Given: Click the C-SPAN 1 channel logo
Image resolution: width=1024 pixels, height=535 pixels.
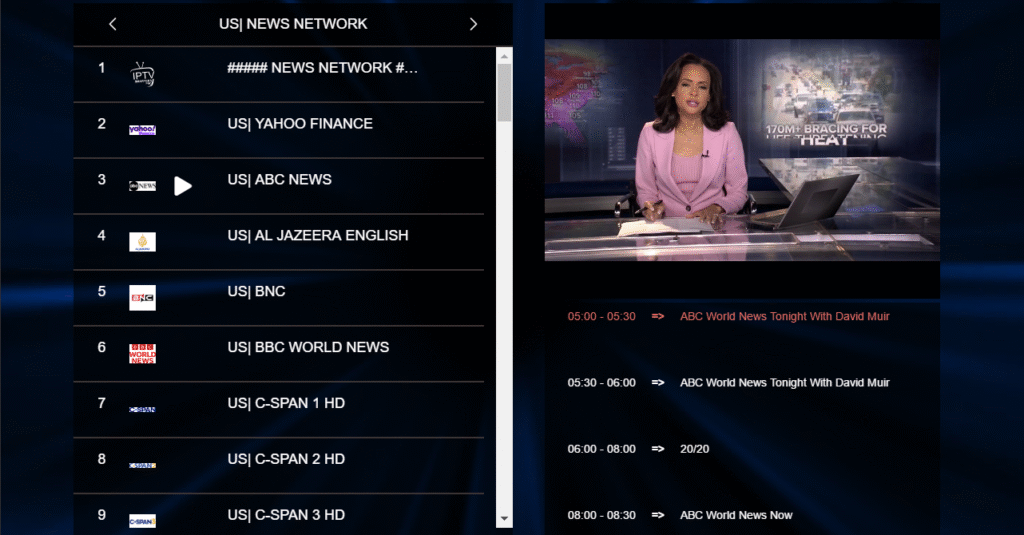Looking at the screenshot, I should click(x=142, y=410).
